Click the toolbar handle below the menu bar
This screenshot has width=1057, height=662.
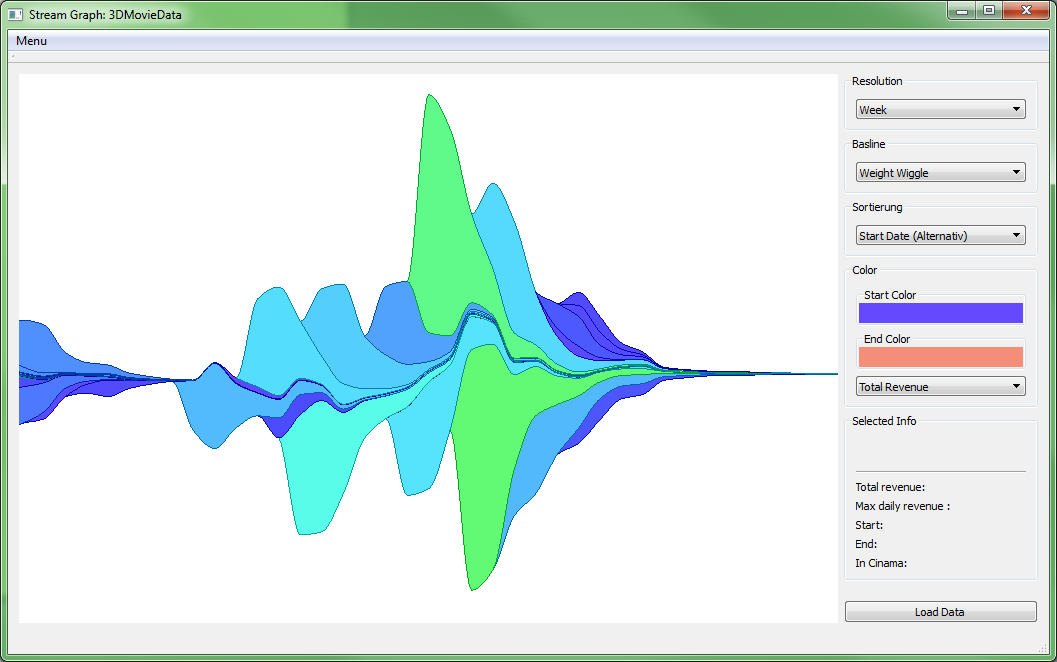(12, 57)
